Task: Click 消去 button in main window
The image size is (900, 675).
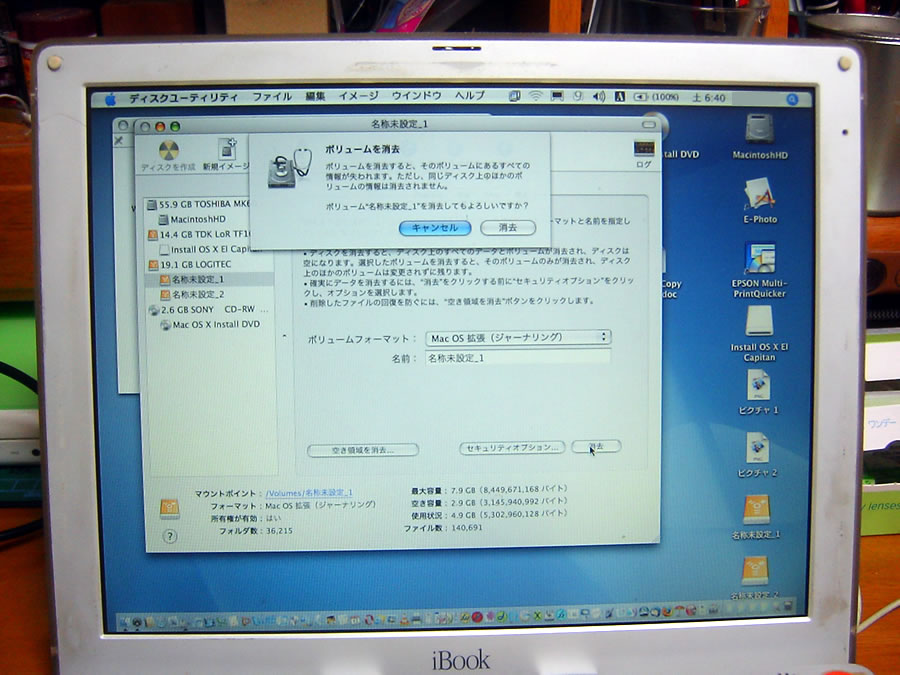Action: [596, 447]
